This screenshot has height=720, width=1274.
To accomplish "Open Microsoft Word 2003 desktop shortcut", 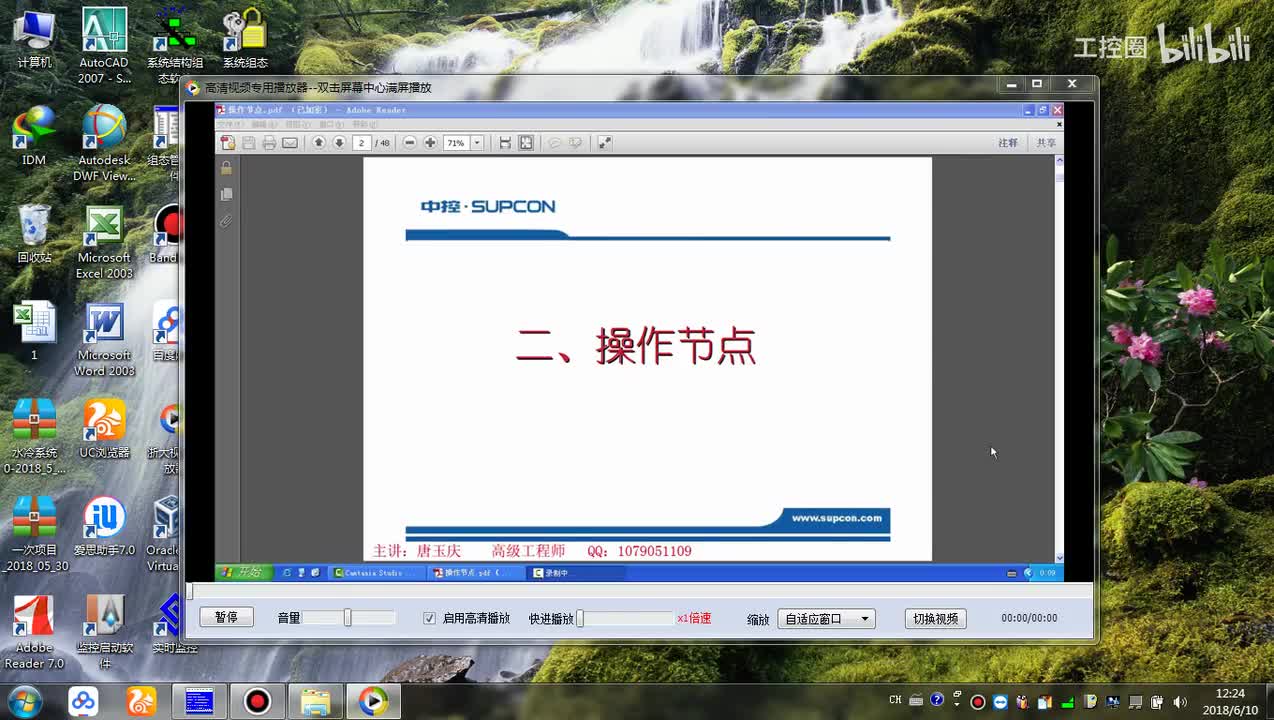I will (104, 339).
